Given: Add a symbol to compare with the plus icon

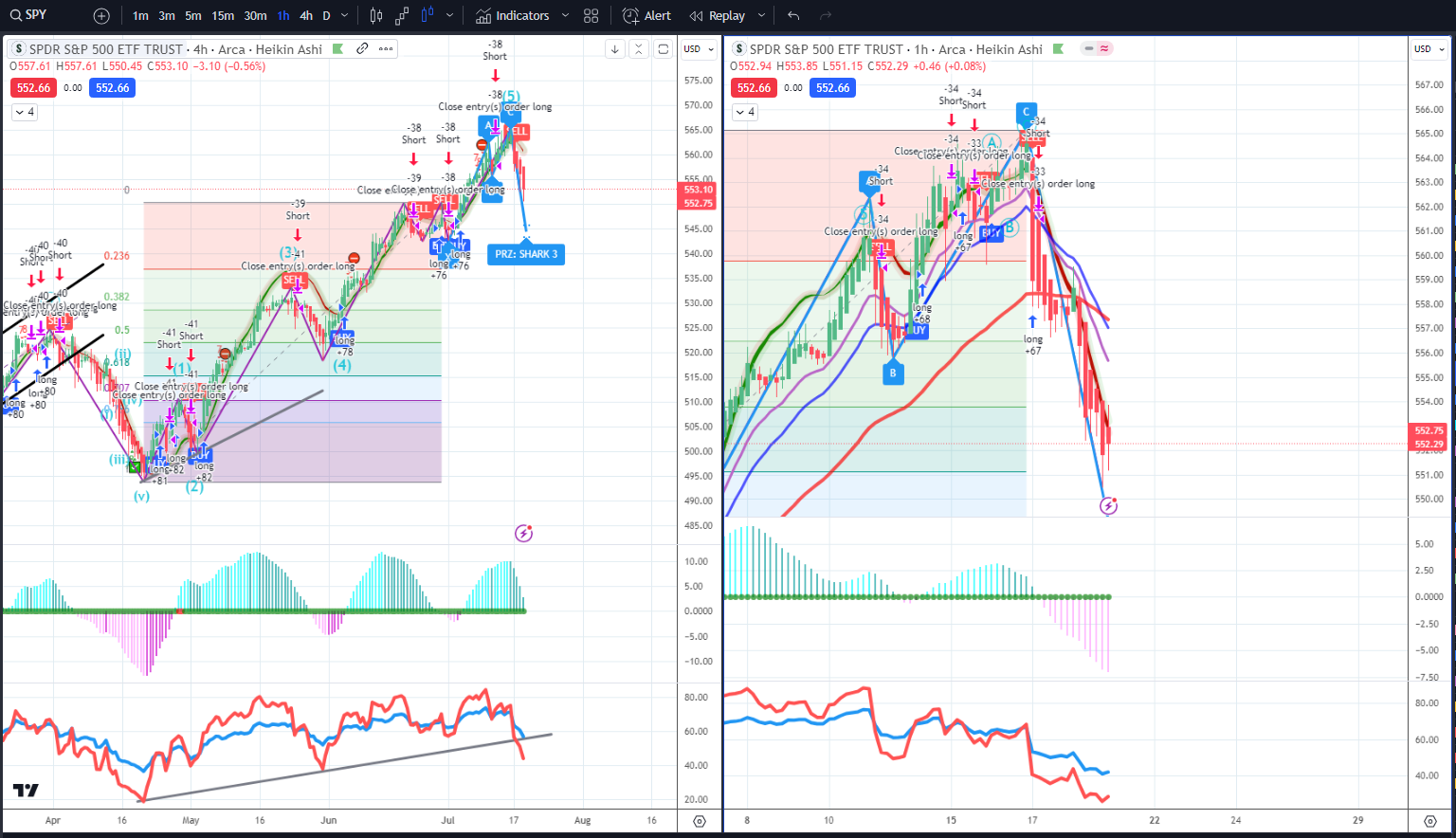Looking at the screenshot, I should [x=101, y=16].
